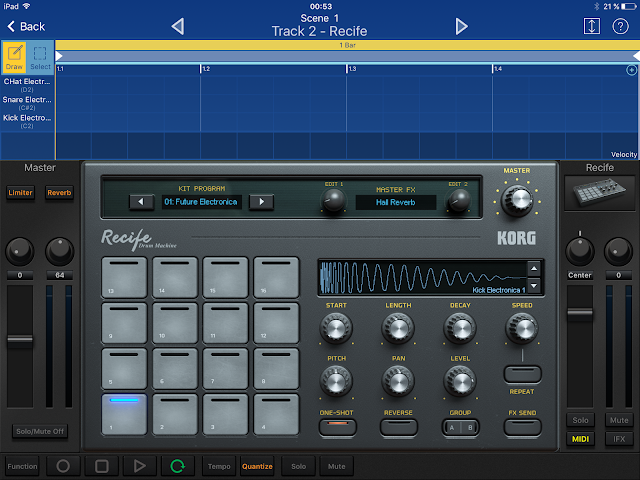This screenshot has height=480, width=640.
Task: Click the START knob
Action: click(x=336, y=329)
